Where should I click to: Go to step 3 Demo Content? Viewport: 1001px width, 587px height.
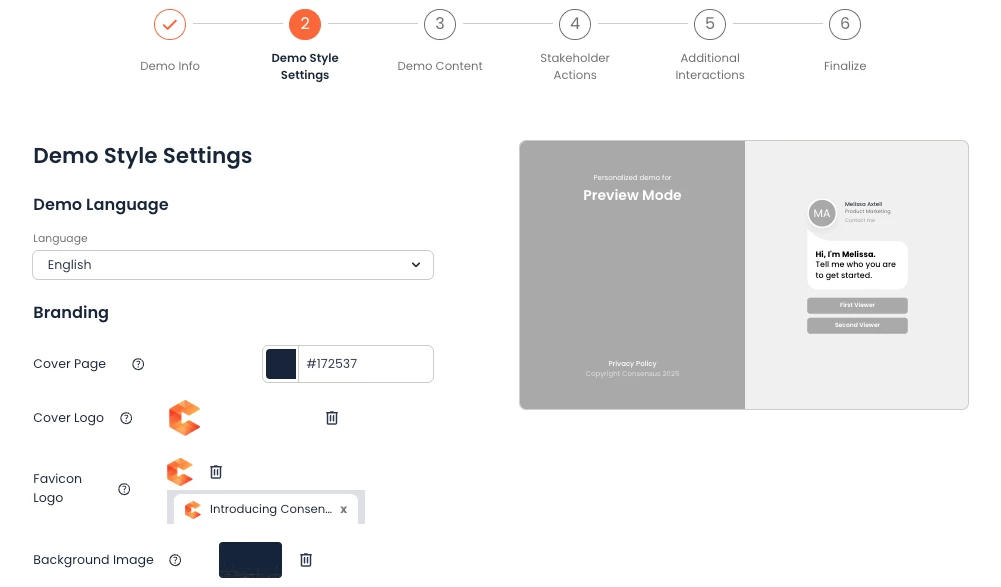(440, 24)
